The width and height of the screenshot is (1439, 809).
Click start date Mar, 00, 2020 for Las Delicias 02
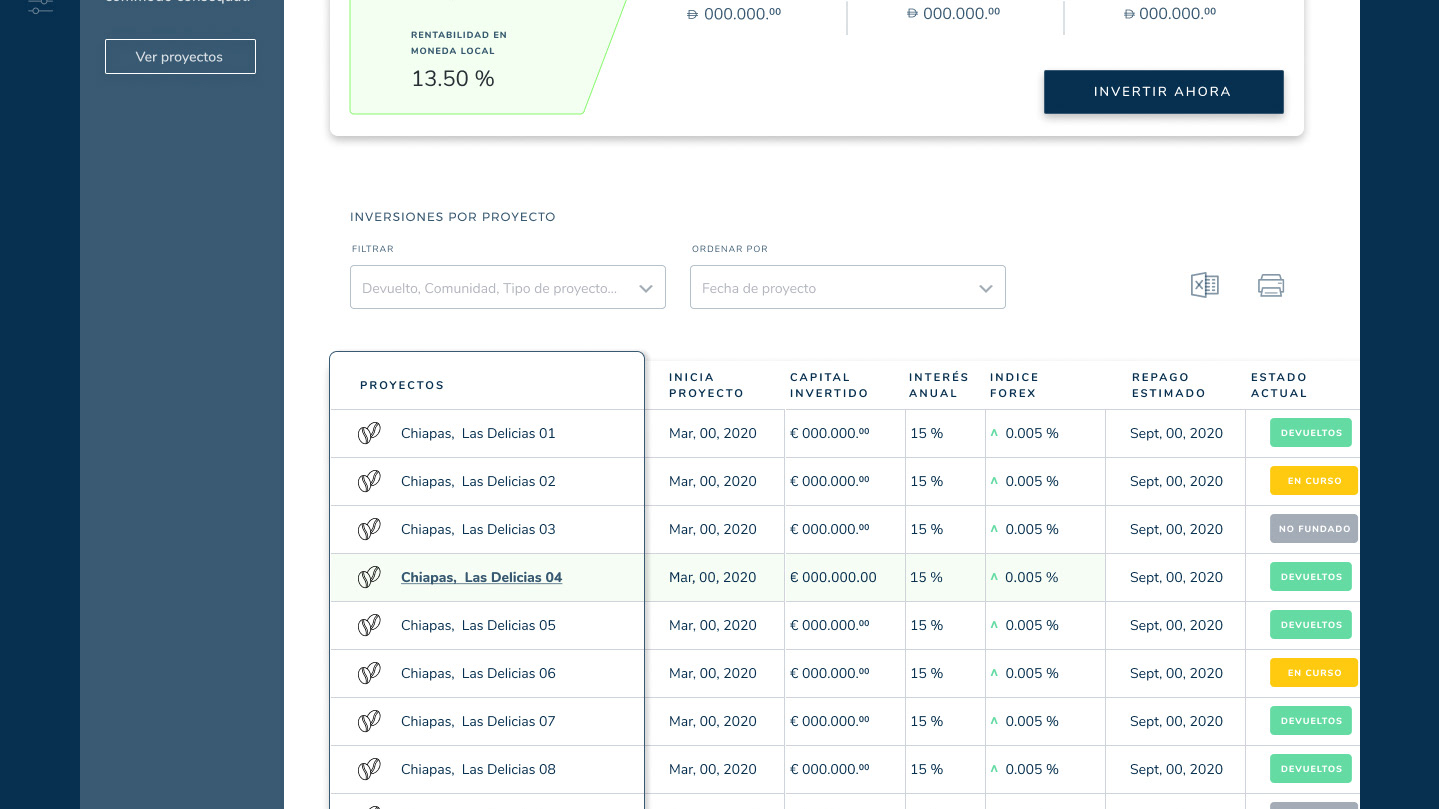(713, 481)
